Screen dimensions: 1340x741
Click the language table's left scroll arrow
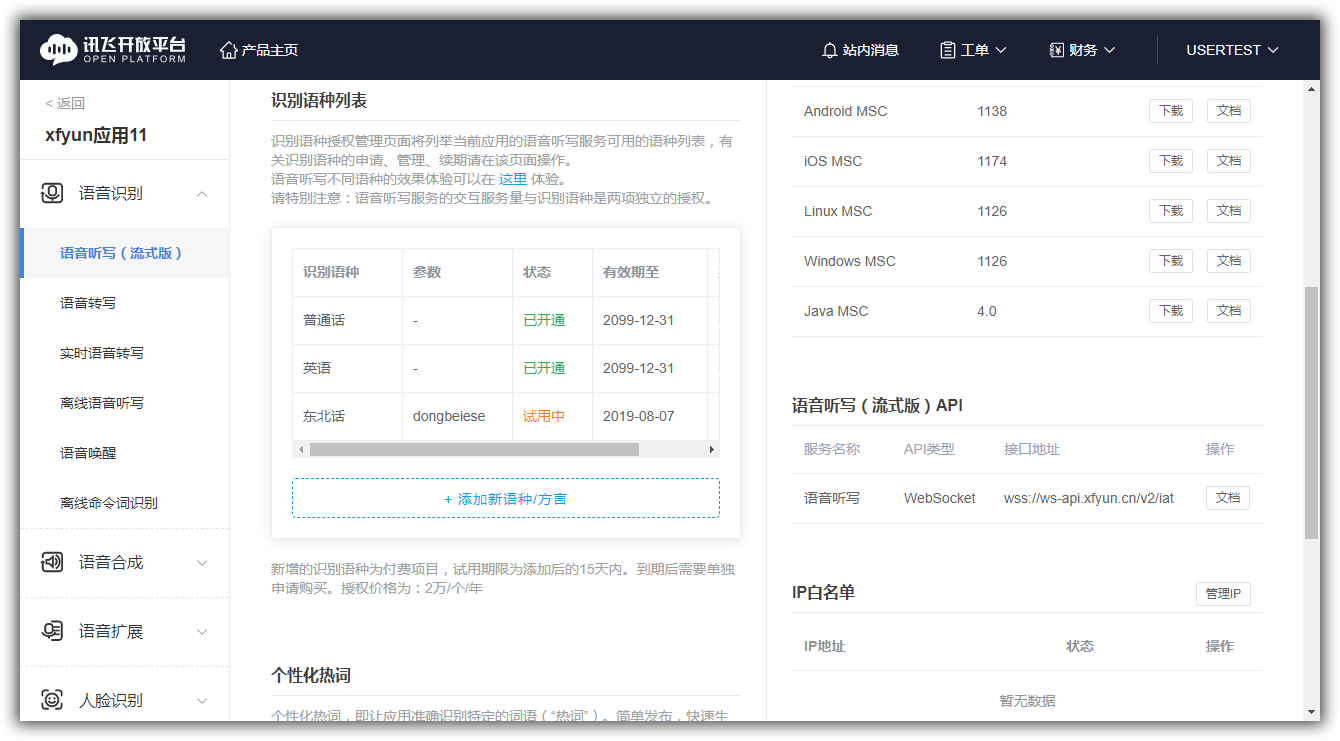point(301,450)
